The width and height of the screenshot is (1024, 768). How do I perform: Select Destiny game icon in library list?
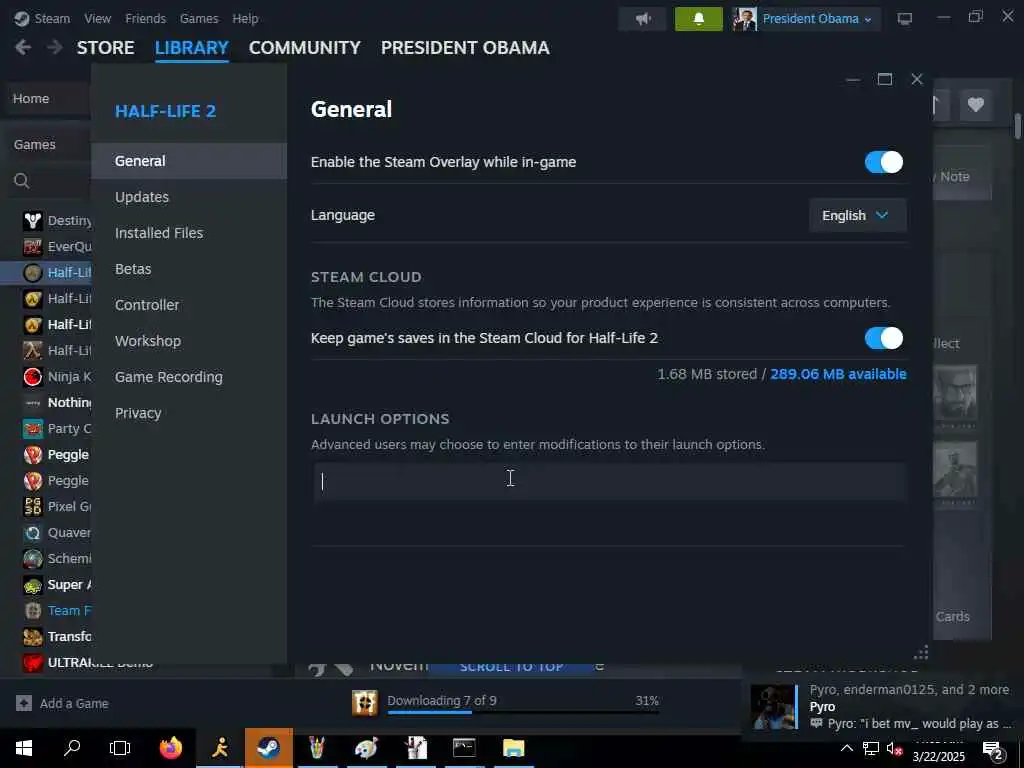pos(33,221)
